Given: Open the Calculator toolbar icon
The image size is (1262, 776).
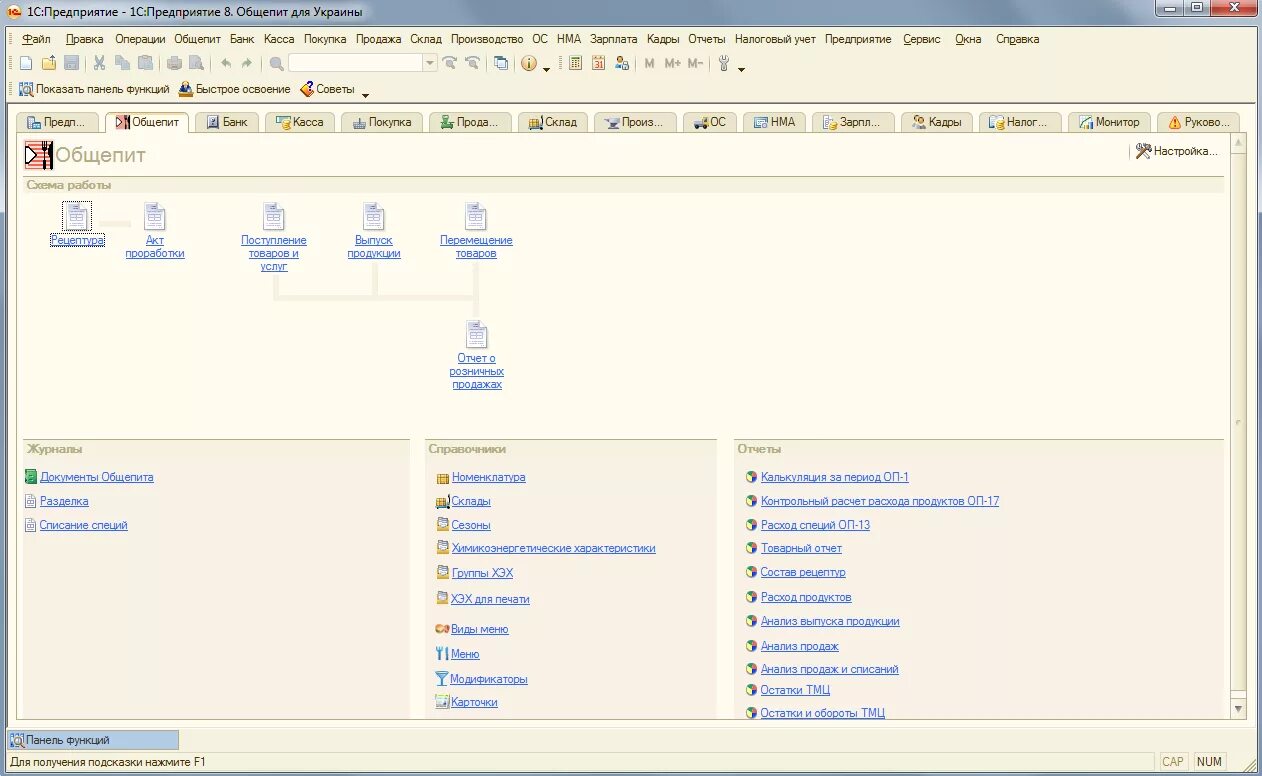Looking at the screenshot, I should [x=576, y=63].
